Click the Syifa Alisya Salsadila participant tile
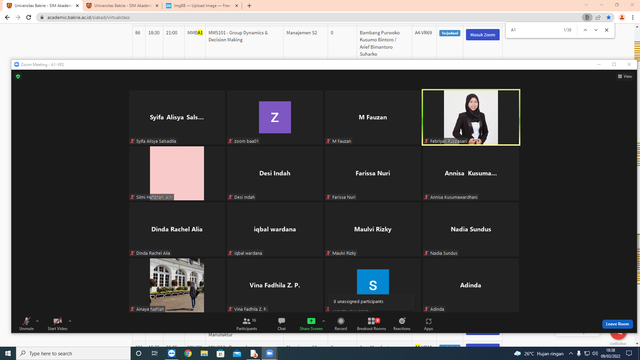640x360 pixels. (177, 117)
